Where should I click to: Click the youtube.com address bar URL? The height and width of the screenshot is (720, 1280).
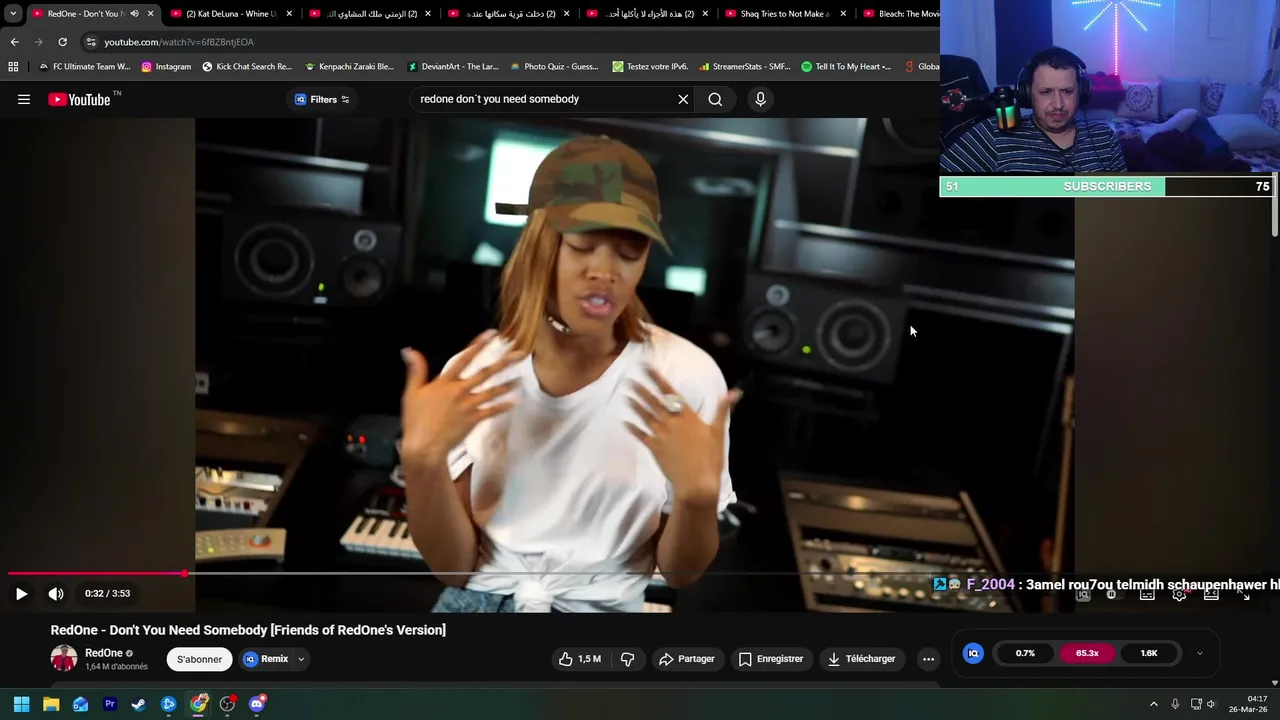179,42
